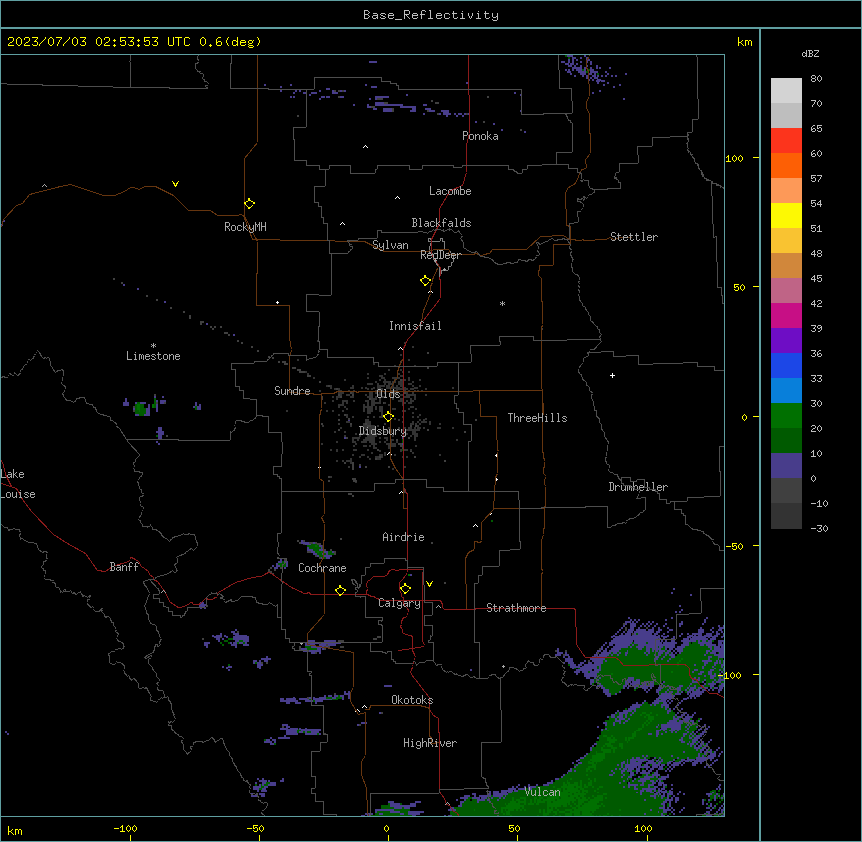Pick the bright yellow swatch in dBZ legend
862x842 pixels.
click(786, 215)
